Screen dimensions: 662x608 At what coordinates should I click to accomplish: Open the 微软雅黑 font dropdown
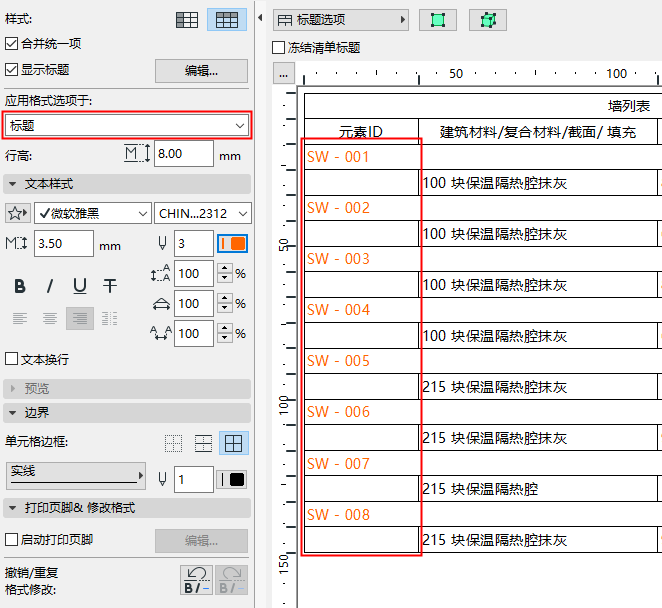tap(92, 213)
